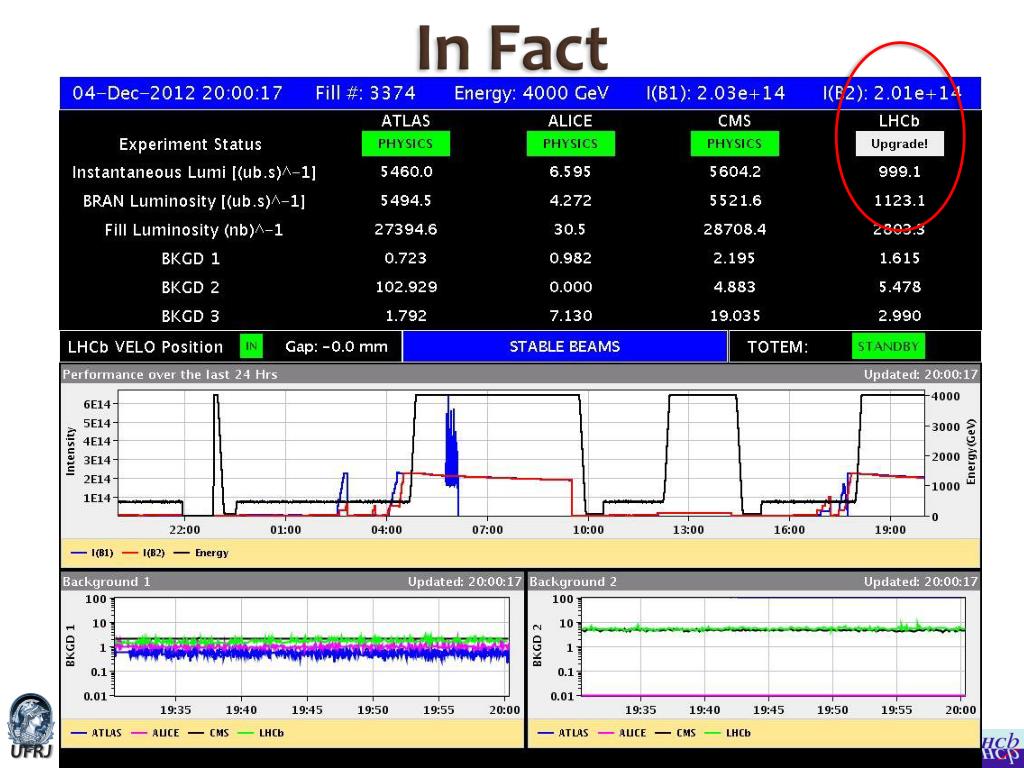Click the 'Gap: -0.0 mm' reading

coord(336,347)
